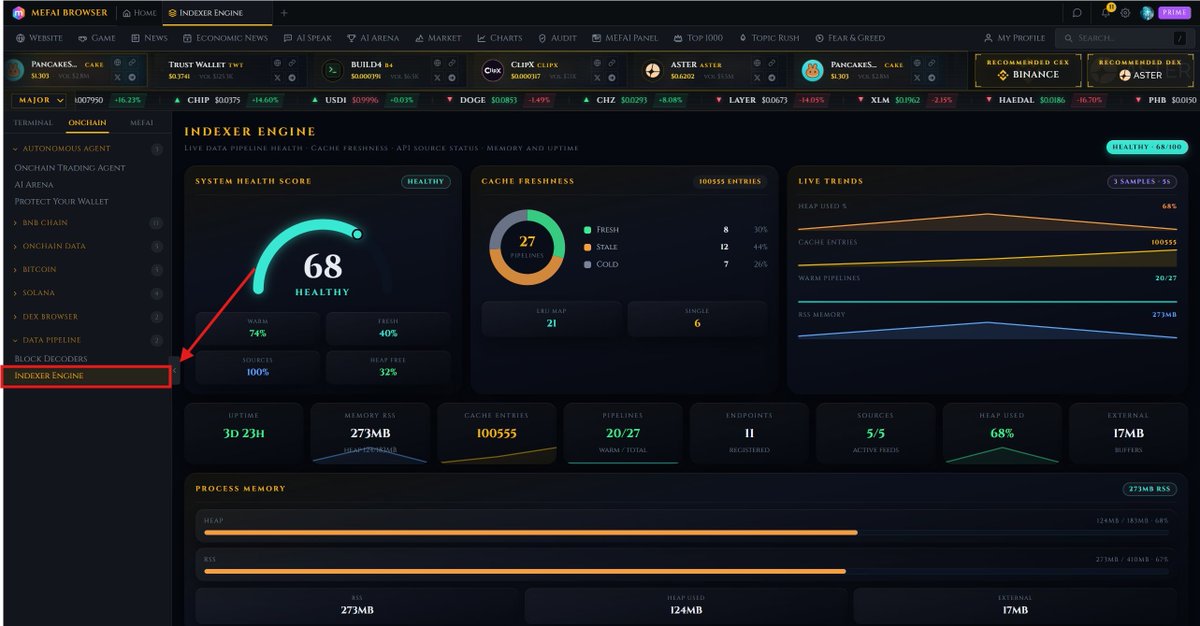Image resolution: width=1200 pixels, height=626 pixels.
Task: Open Fear & Greed in the toolbar
Action: 850,38
